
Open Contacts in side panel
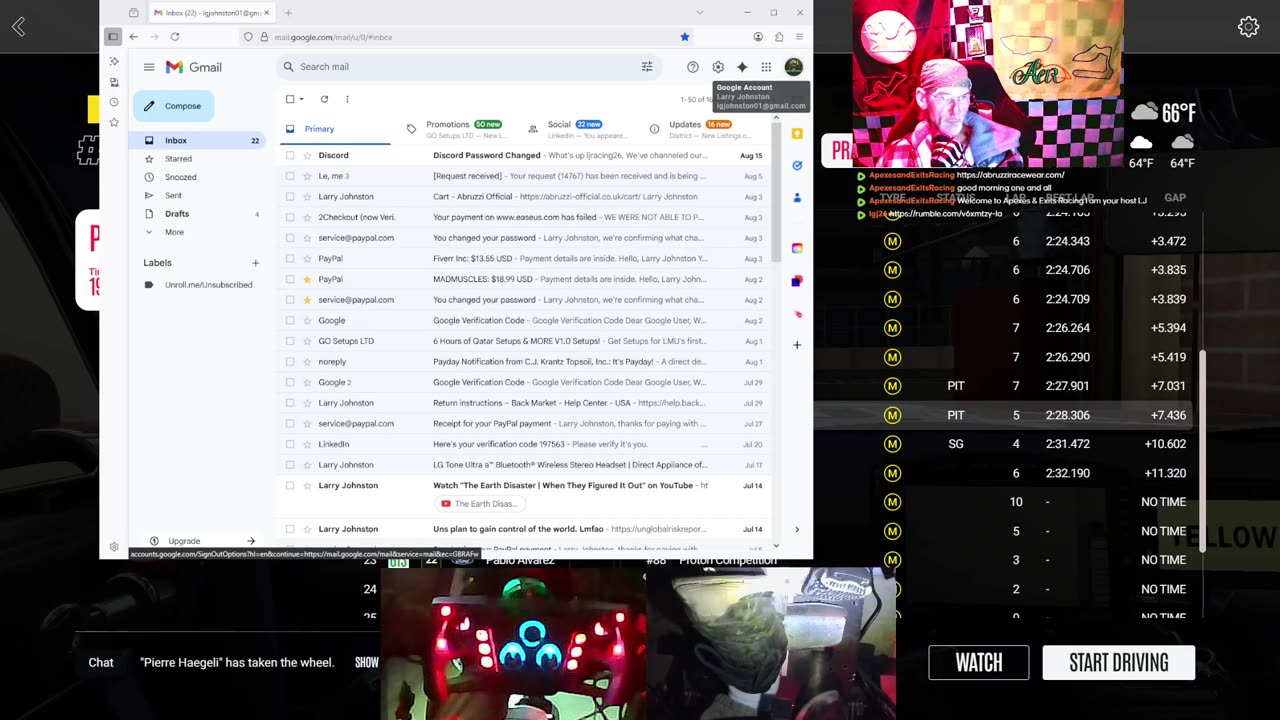point(797,198)
